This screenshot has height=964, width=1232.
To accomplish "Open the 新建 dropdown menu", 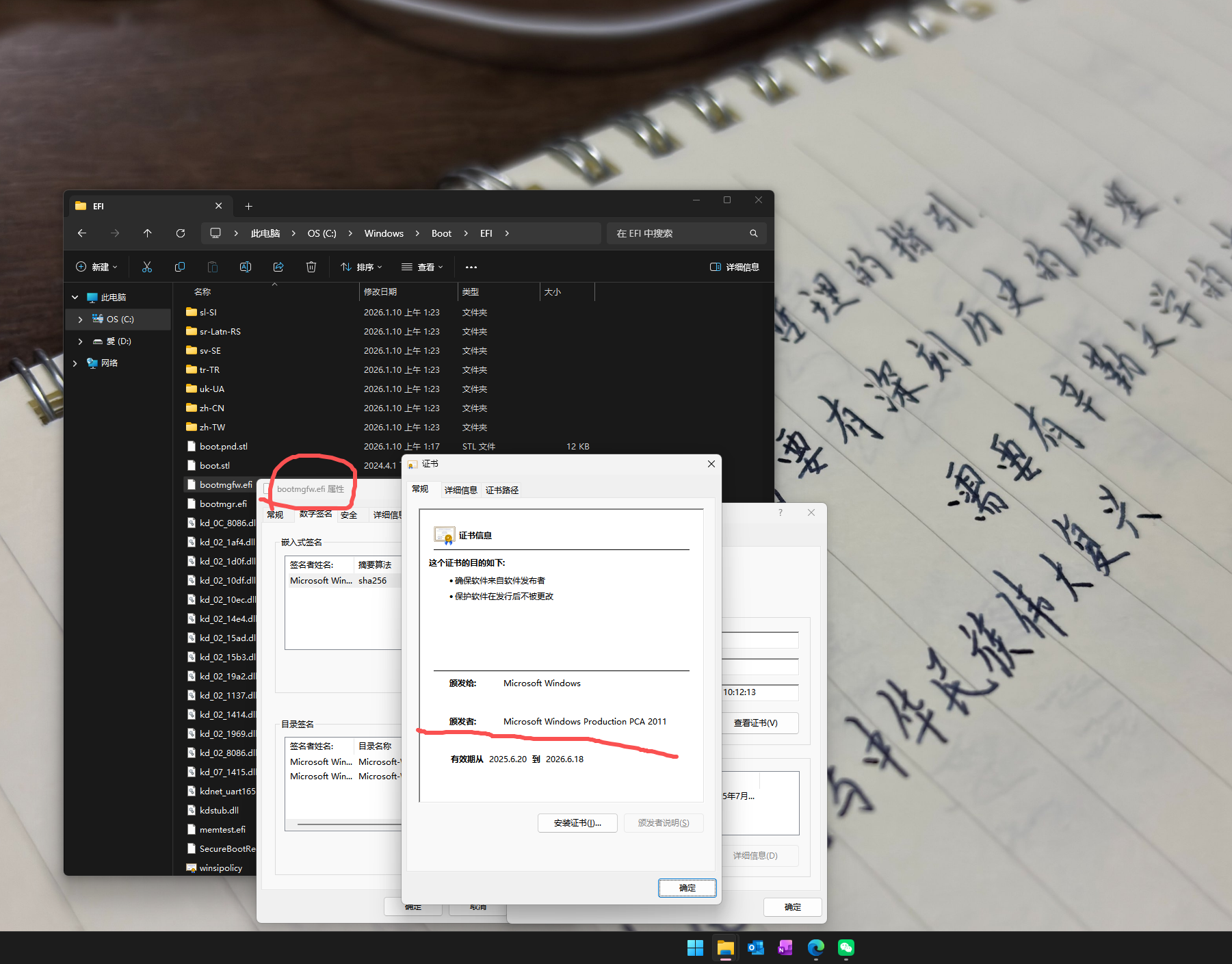I will pos(96,267).
